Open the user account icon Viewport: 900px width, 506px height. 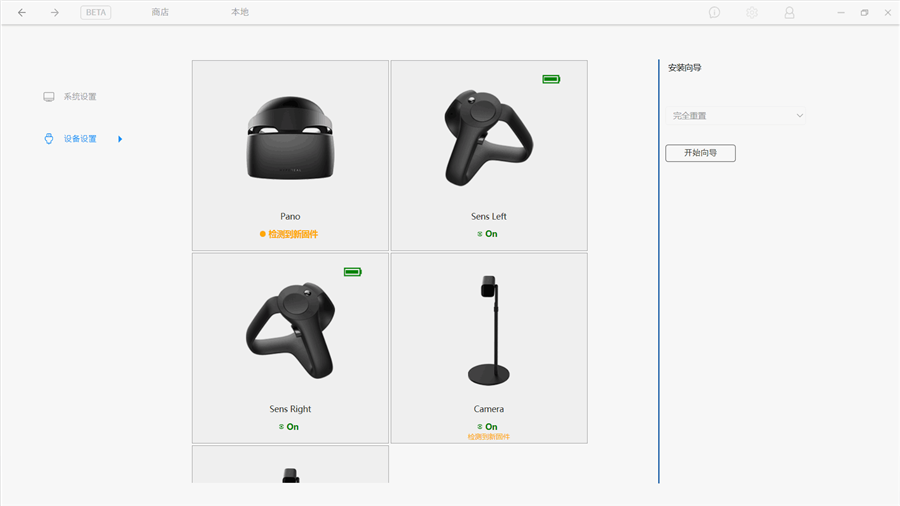(x=789, y=13)
